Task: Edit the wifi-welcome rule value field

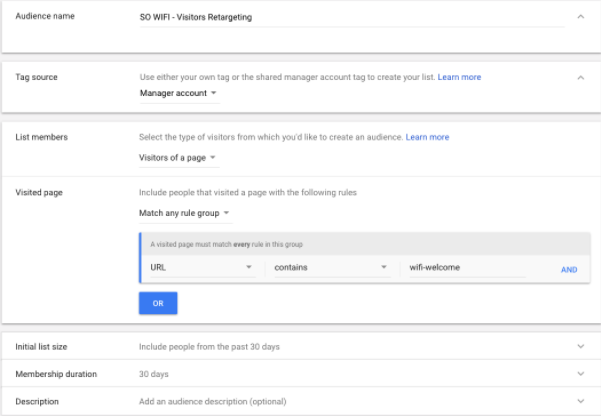Action: point(467,268)
